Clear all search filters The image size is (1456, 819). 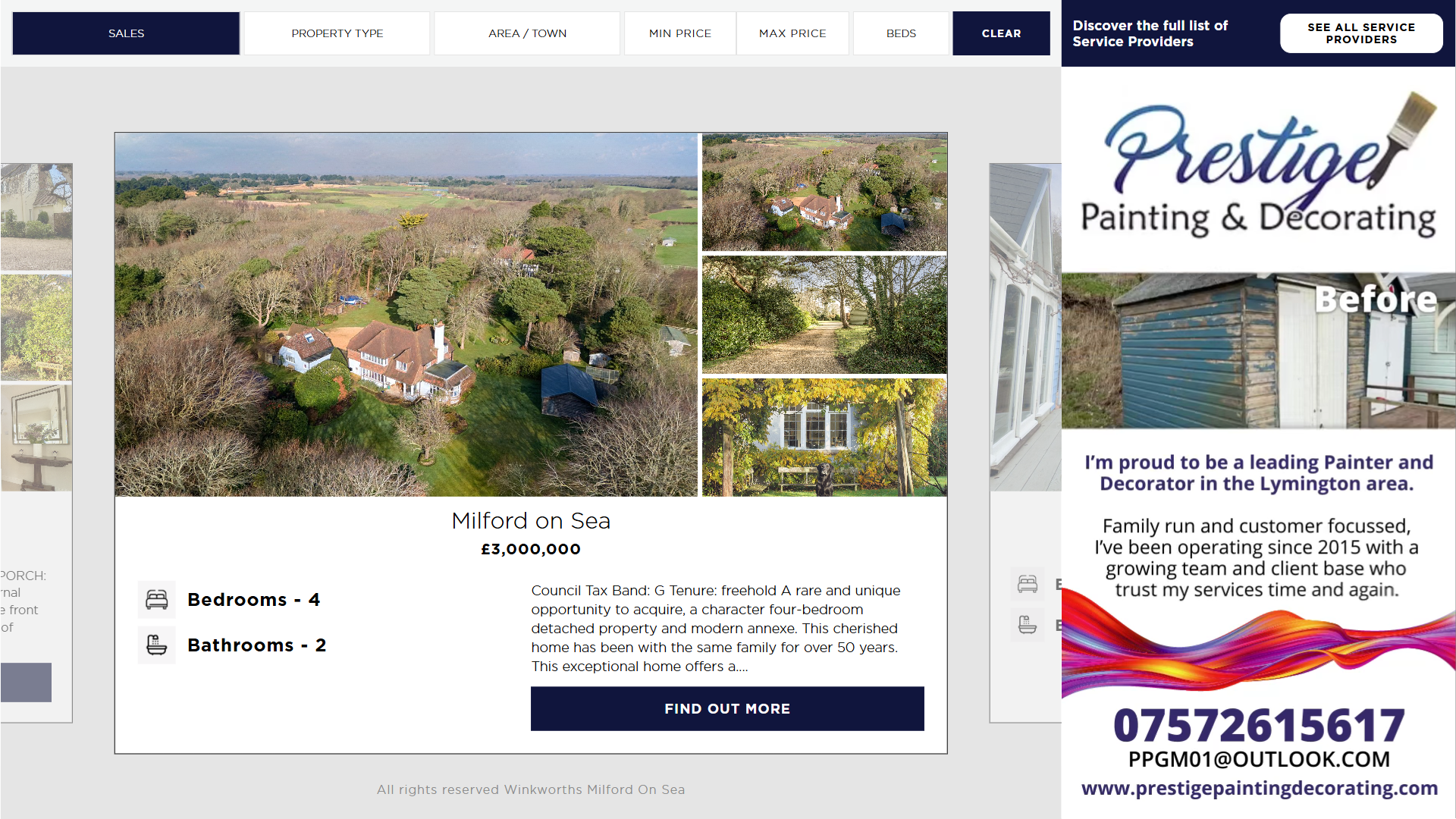[x=1001, y=33]
